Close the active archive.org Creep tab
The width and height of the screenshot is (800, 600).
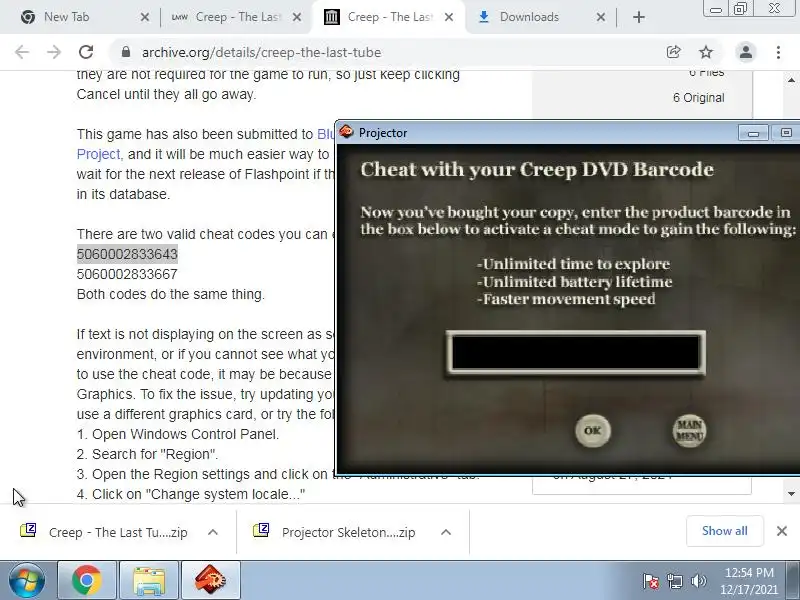[x=449, y=17]
